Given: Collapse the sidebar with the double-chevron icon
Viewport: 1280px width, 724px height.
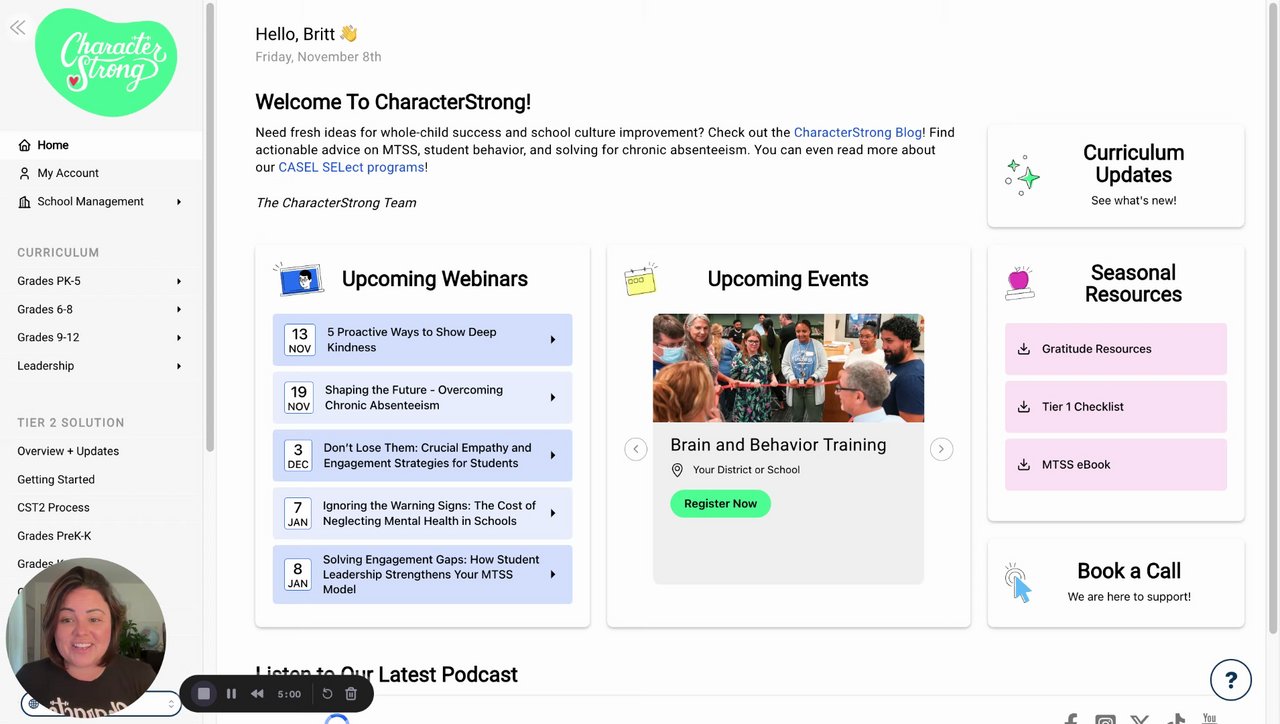Looking at the screenshot, I should point(17,28).
